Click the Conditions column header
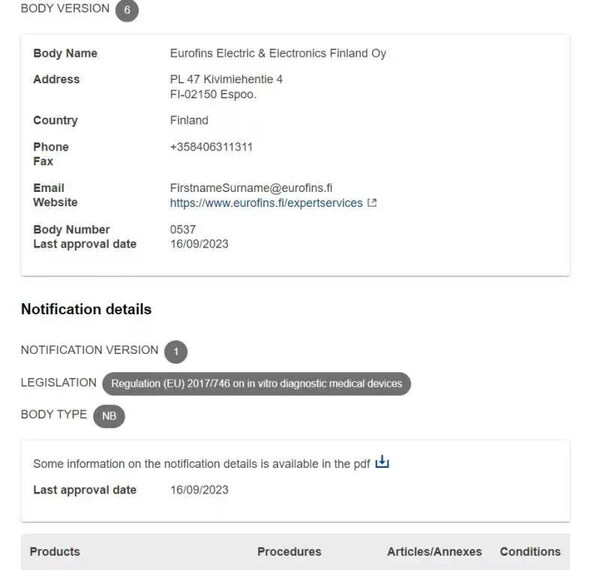Viewport: 600px width, 570px height. 530,552
